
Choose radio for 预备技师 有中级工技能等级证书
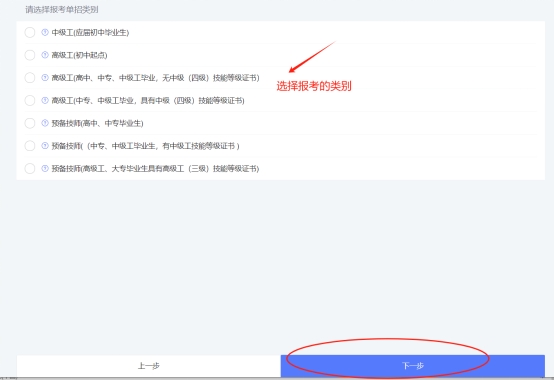(30, 146)
